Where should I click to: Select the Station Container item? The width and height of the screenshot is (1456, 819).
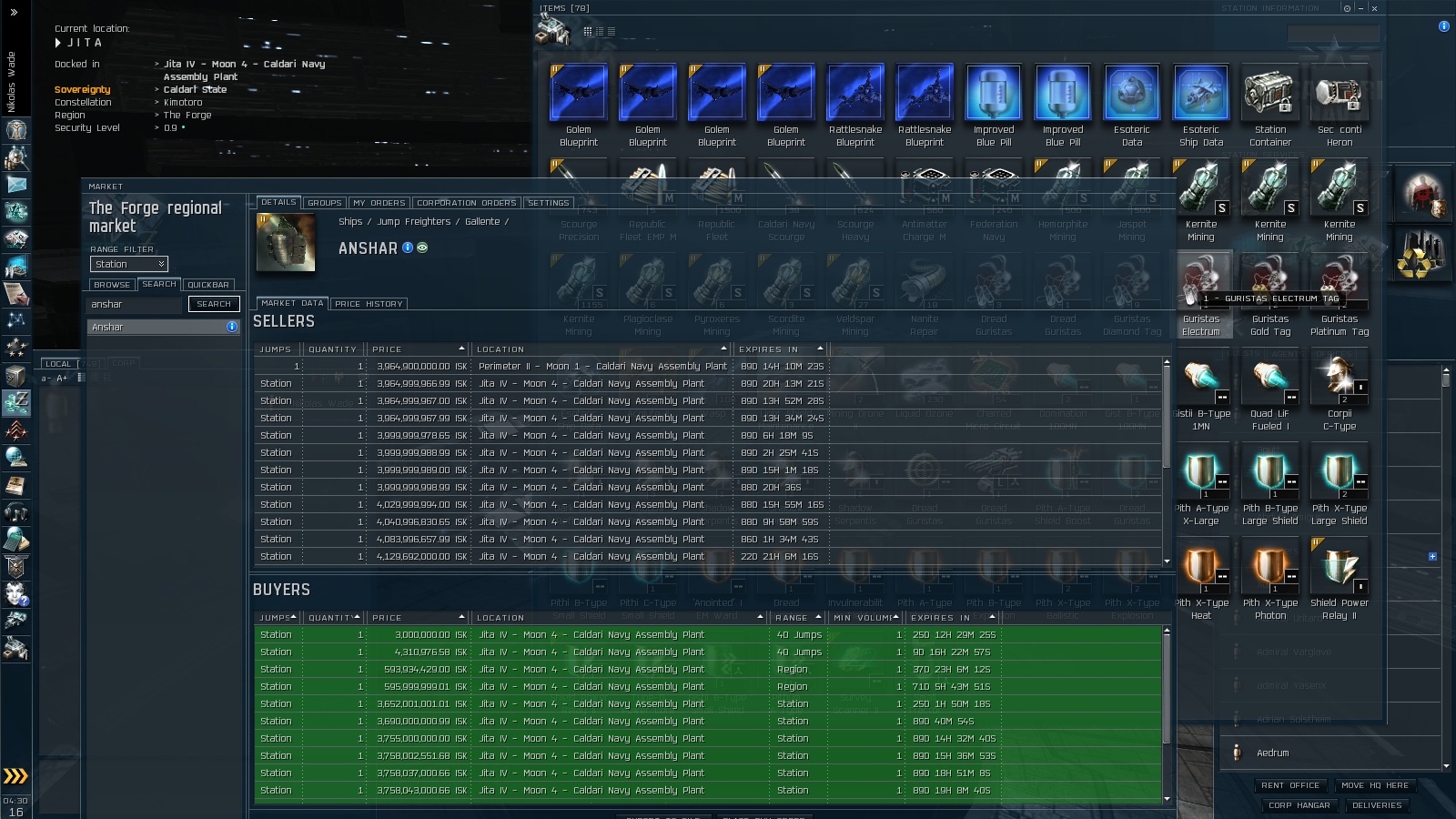point(1270,105)
